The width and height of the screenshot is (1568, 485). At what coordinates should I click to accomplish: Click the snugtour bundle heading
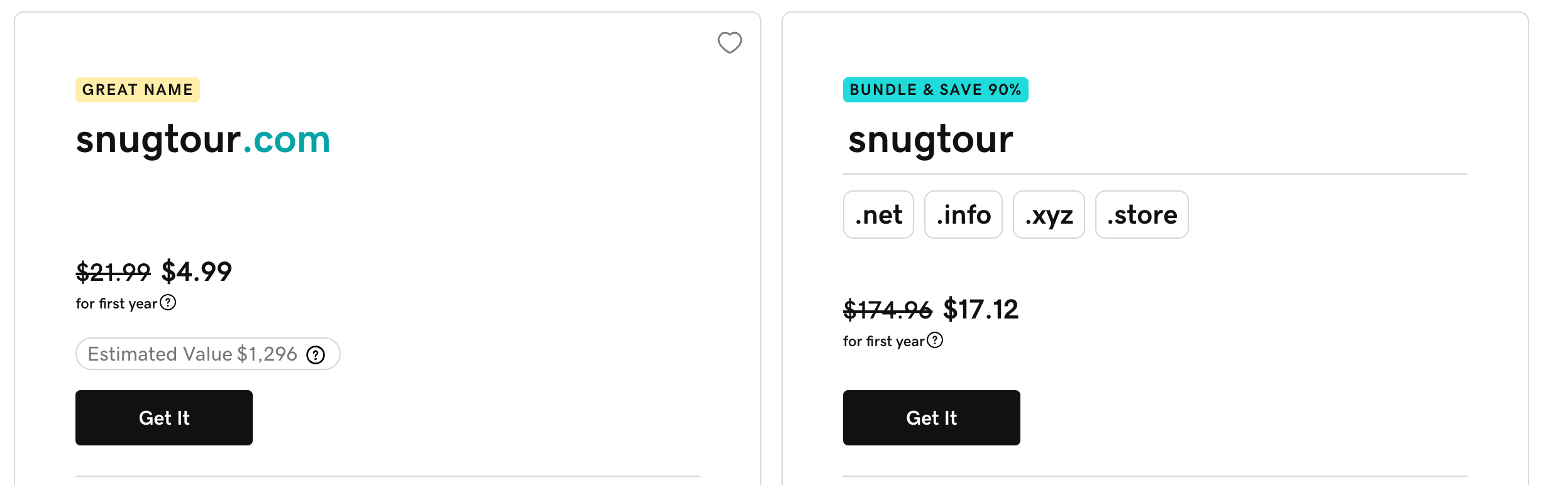(x=930, y=139)
